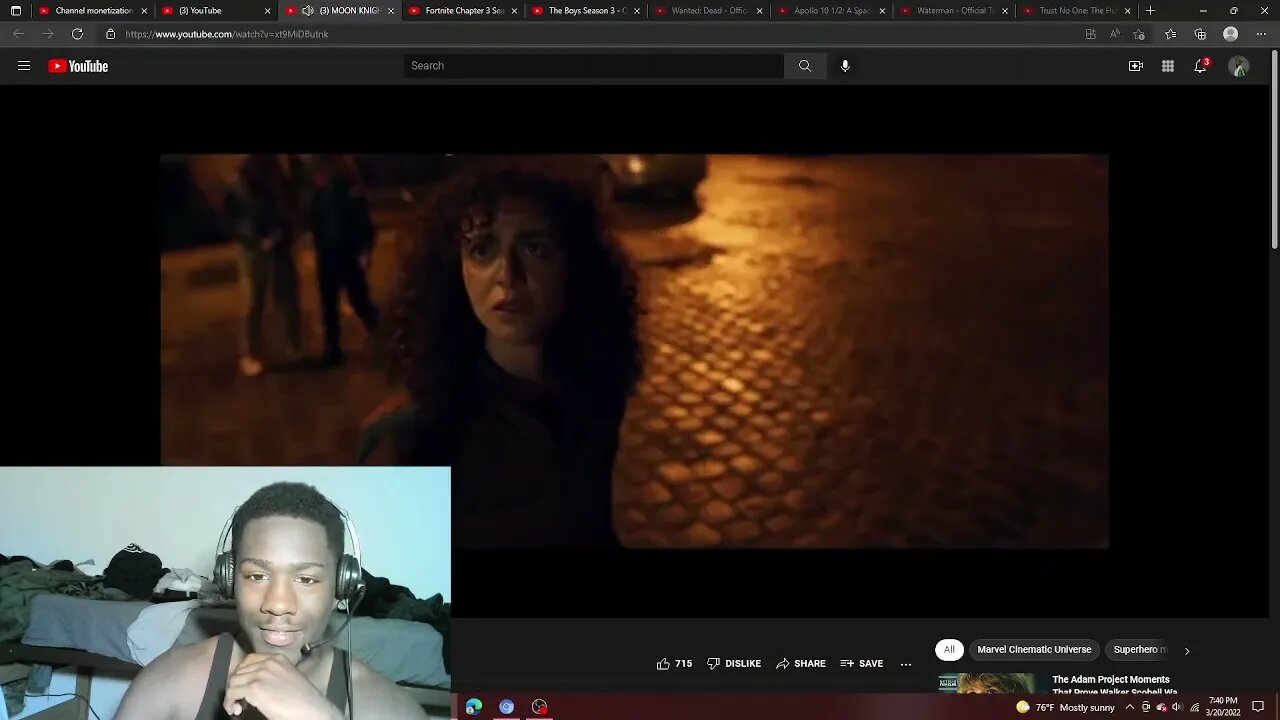The image size is (1280, 720).
Task: Open Microsoft Edge in the taskbar
Action: click(x=474, y=707)
